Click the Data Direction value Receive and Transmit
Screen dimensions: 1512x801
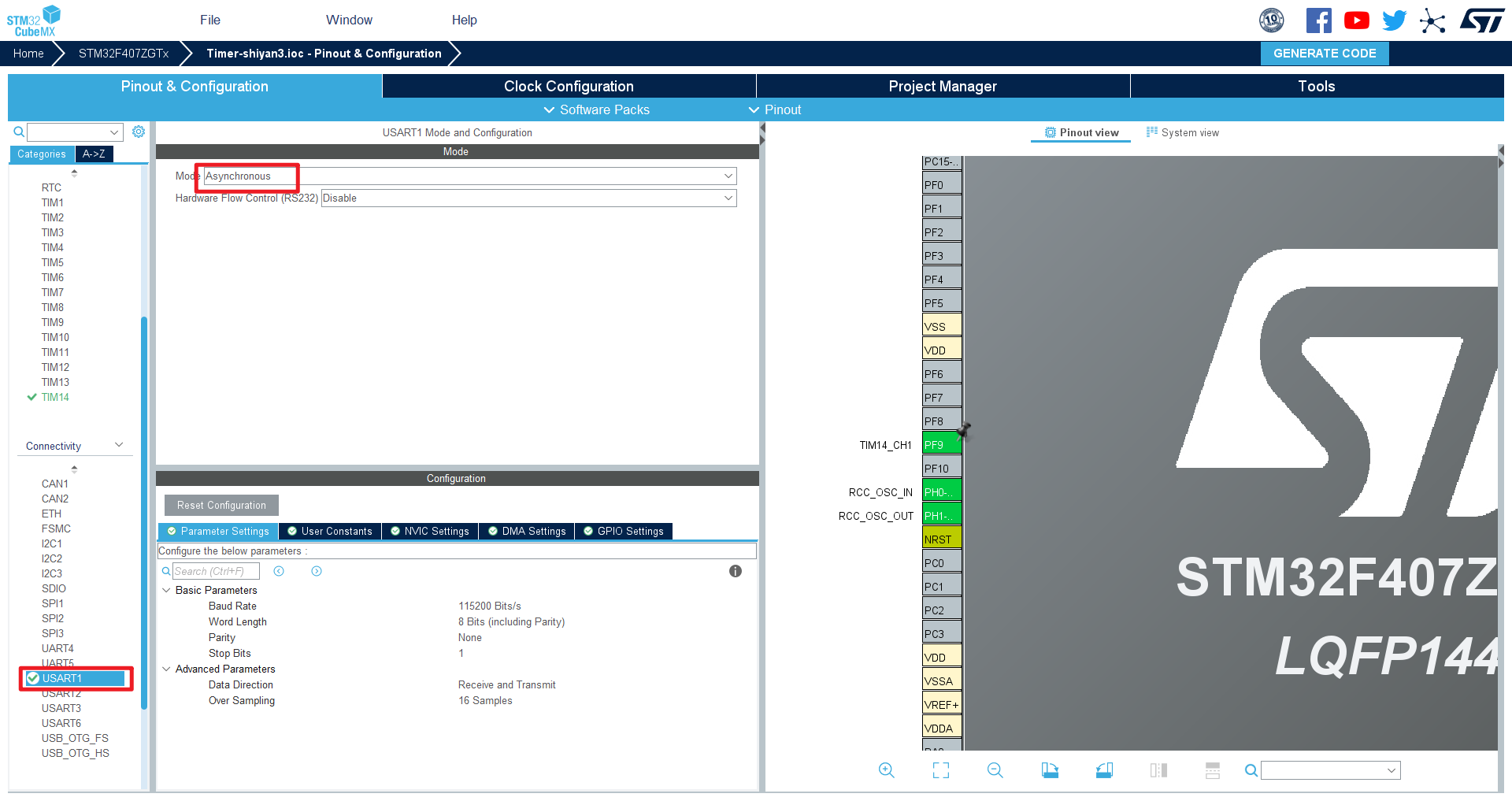click(507, 684)
